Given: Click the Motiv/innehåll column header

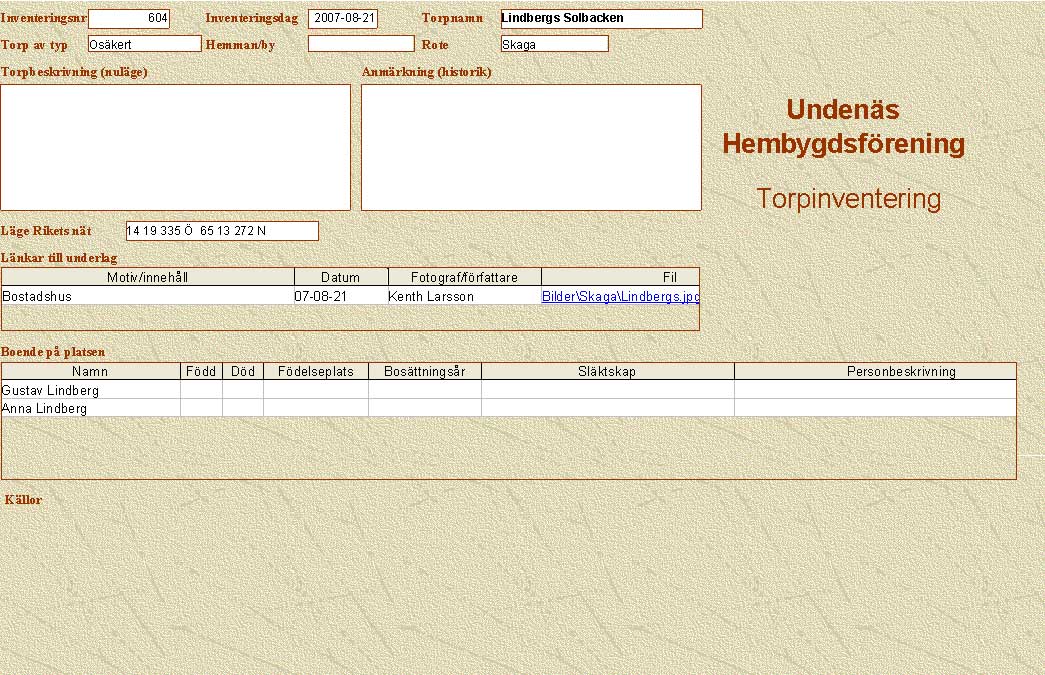Looking at the screenshot, I should [x=147, y=277].
